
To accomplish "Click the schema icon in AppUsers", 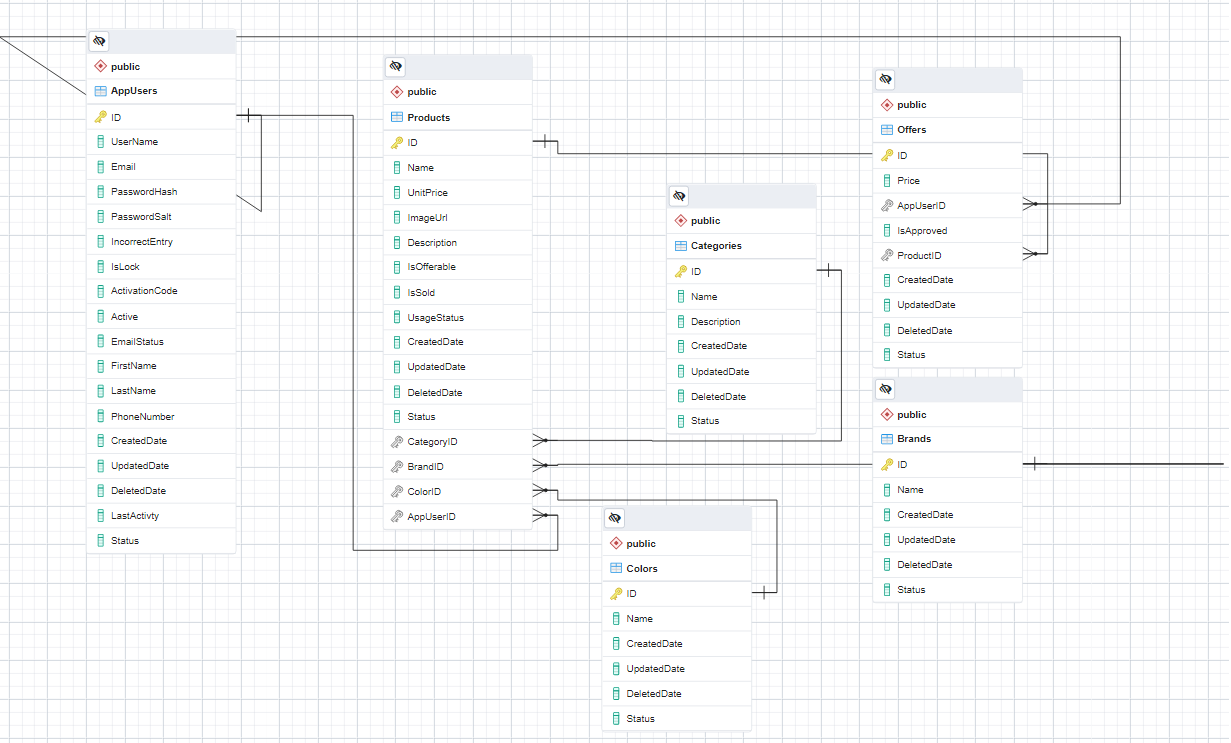I will pos(100,66).
